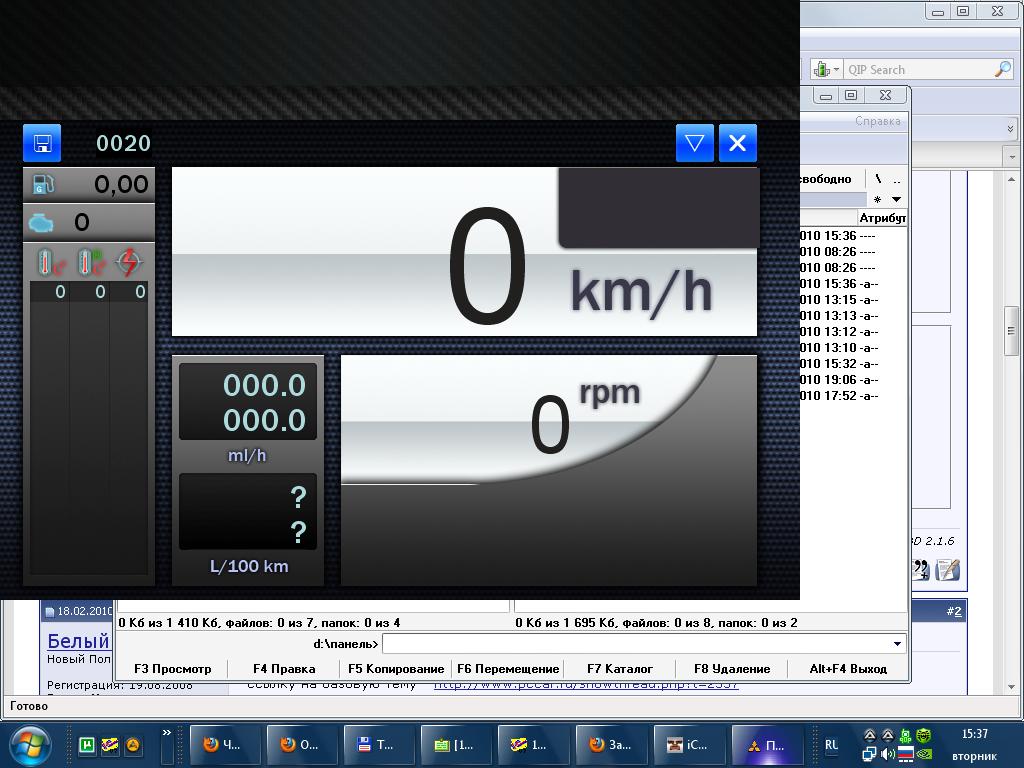
Task: Click the blue down-triangle button in dashboard
Action: (x=694, y=143)
